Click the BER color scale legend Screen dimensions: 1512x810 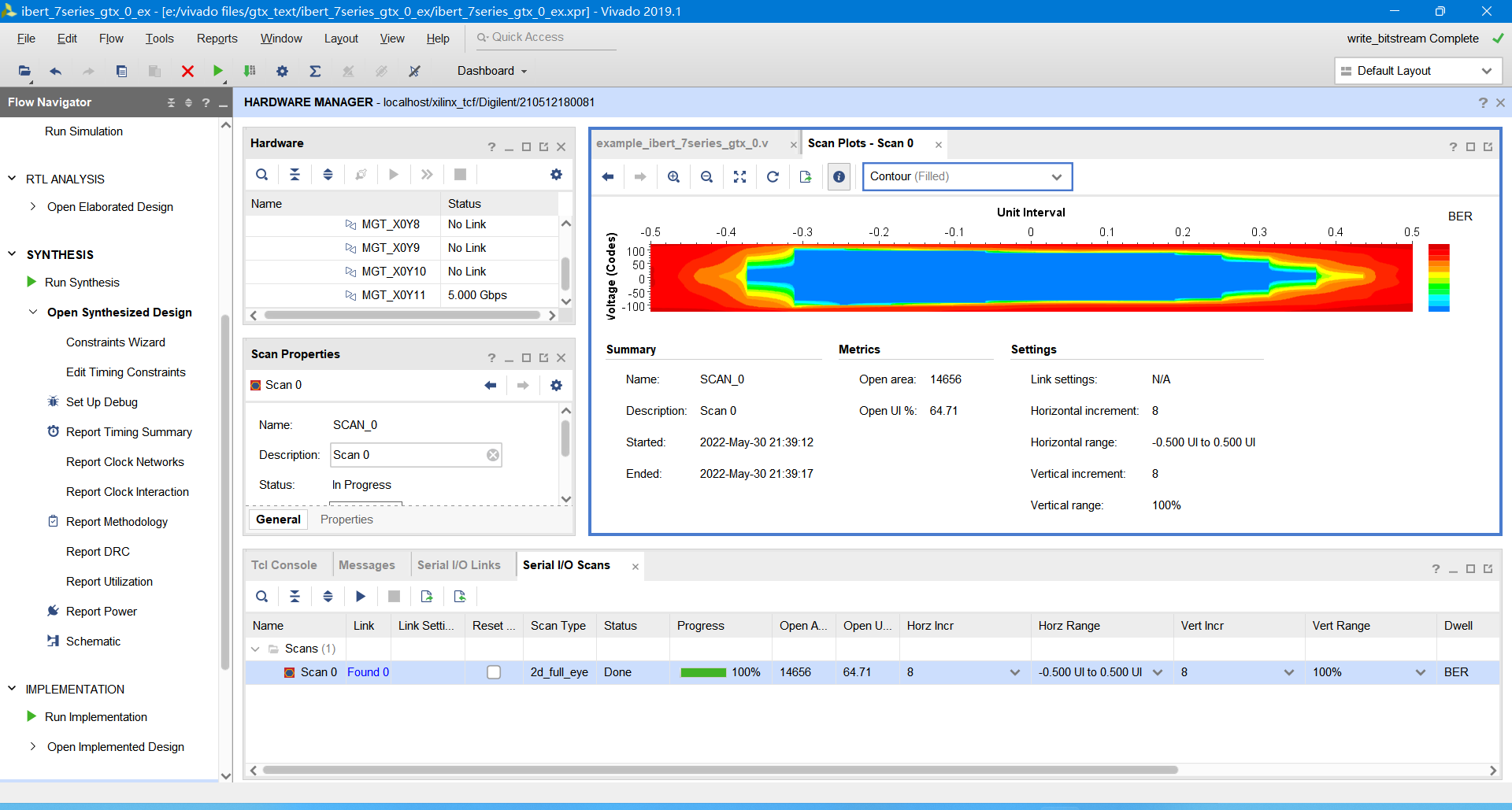tap(1439, 278)
